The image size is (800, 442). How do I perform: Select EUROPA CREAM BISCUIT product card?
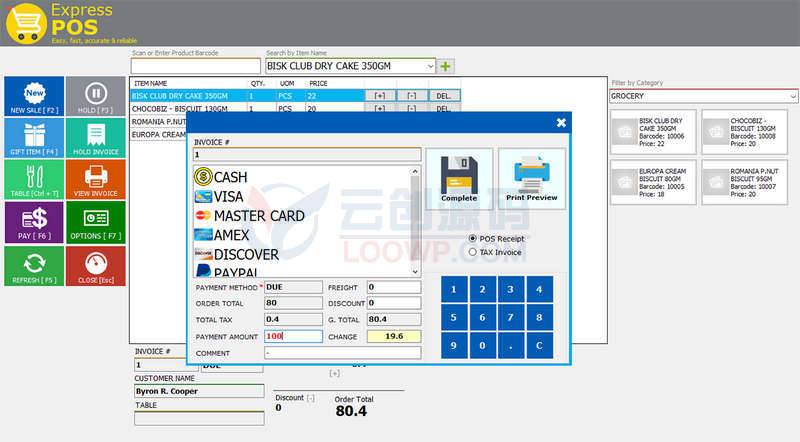(653, 183)
